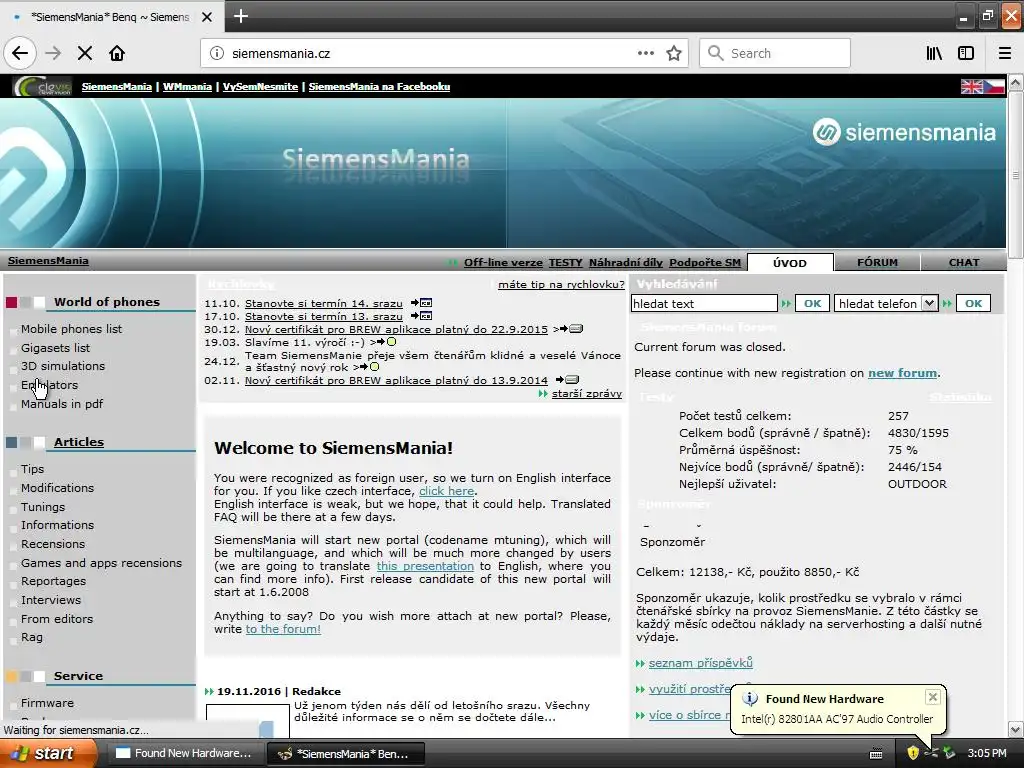This screenshot has height=768, width=1024.
Task: Click the page scrollbar down arrow
Action: click(x=1016, y=729)
